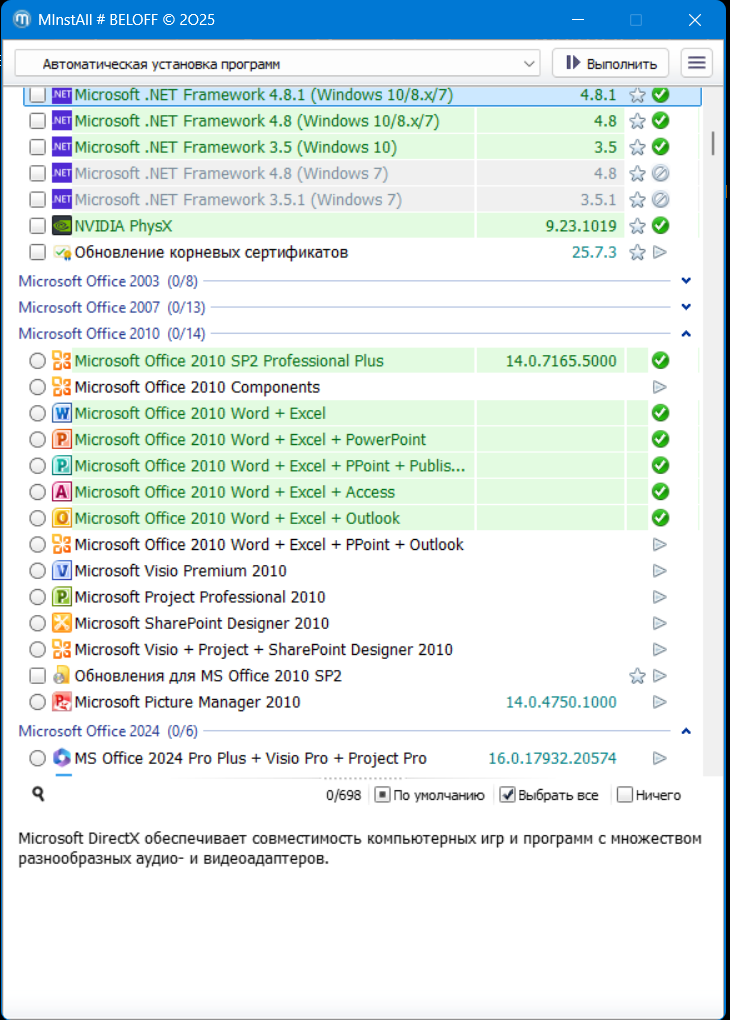Collapse the Microsoft Office 2010 group
This screenshot has height=1020, width=730.
coord(685,334)
